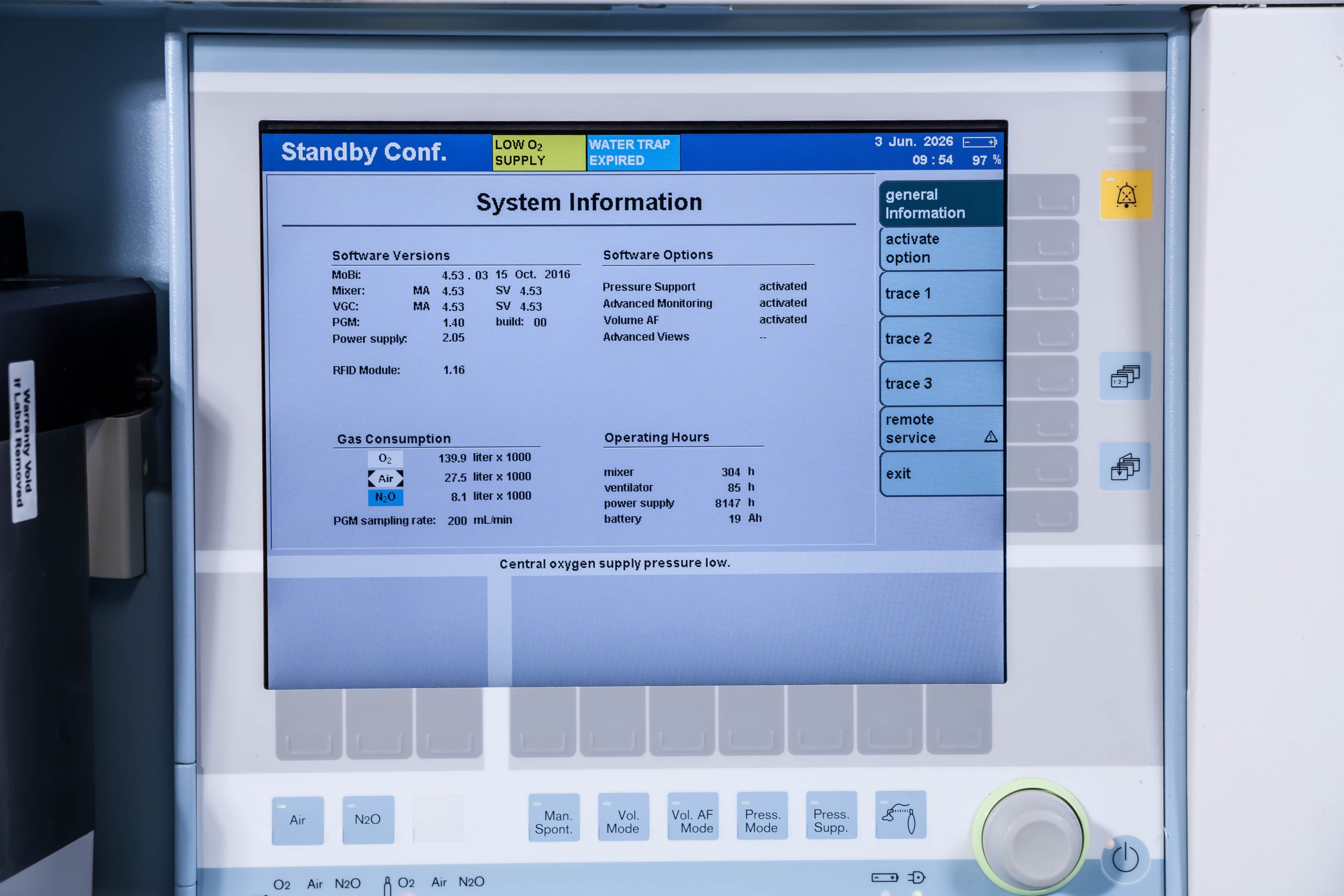
Task: Tap the LOW O2 SUPPLY alarm banner
Action: click(x=538, y=153)
